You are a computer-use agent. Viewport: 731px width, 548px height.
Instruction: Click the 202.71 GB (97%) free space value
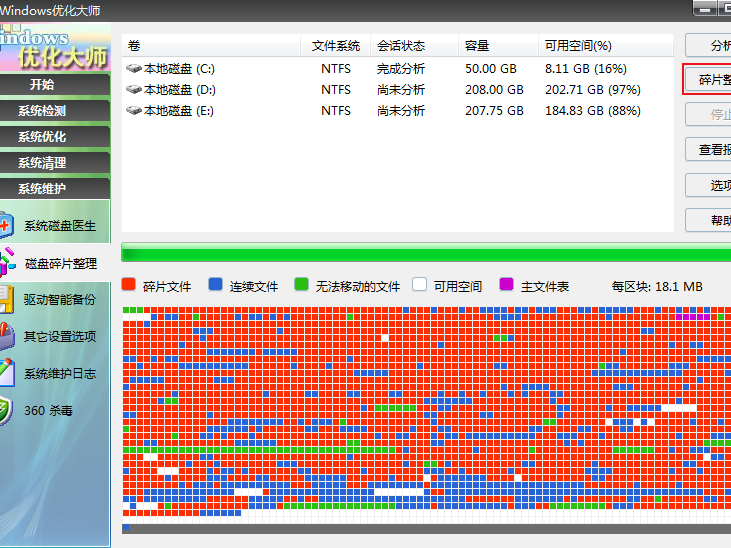(x=593, y=90)
